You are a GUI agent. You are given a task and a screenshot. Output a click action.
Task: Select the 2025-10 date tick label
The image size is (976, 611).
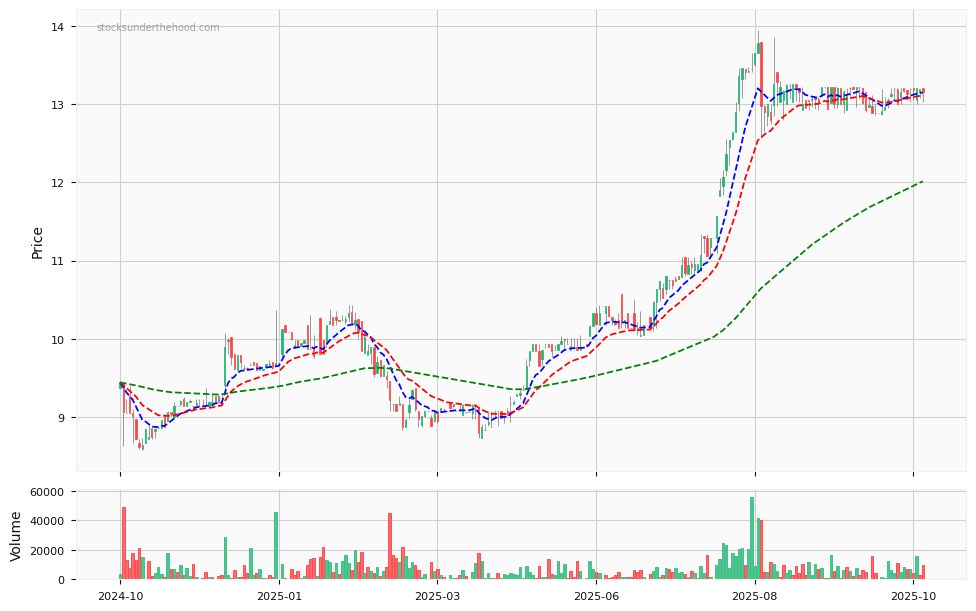(913, 596)
